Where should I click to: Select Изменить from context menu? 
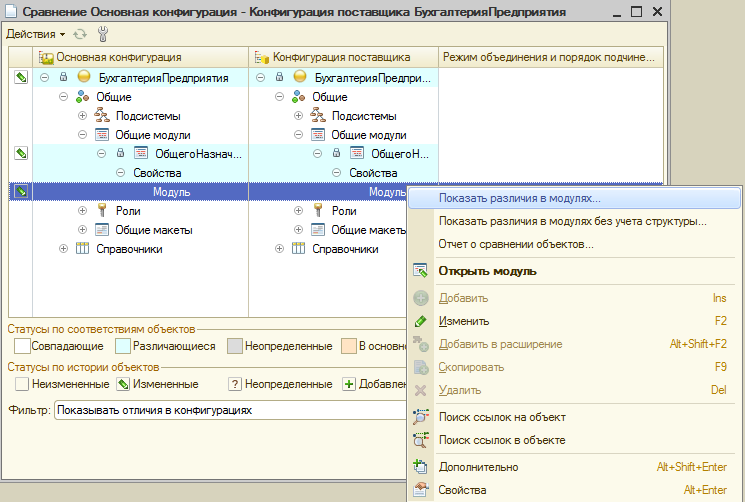(x=574, y=321)
